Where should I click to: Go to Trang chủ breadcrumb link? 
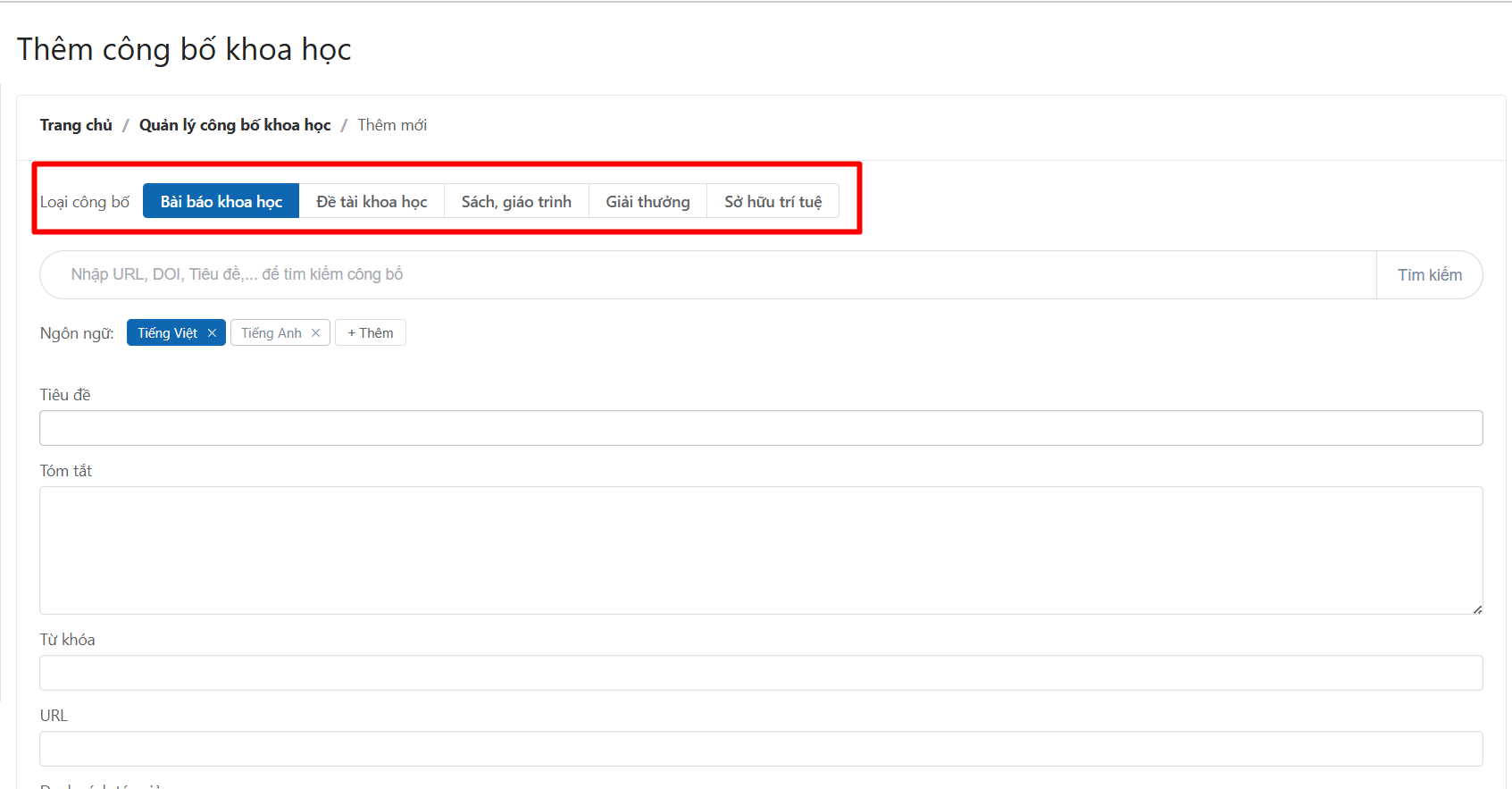[76, 125]
